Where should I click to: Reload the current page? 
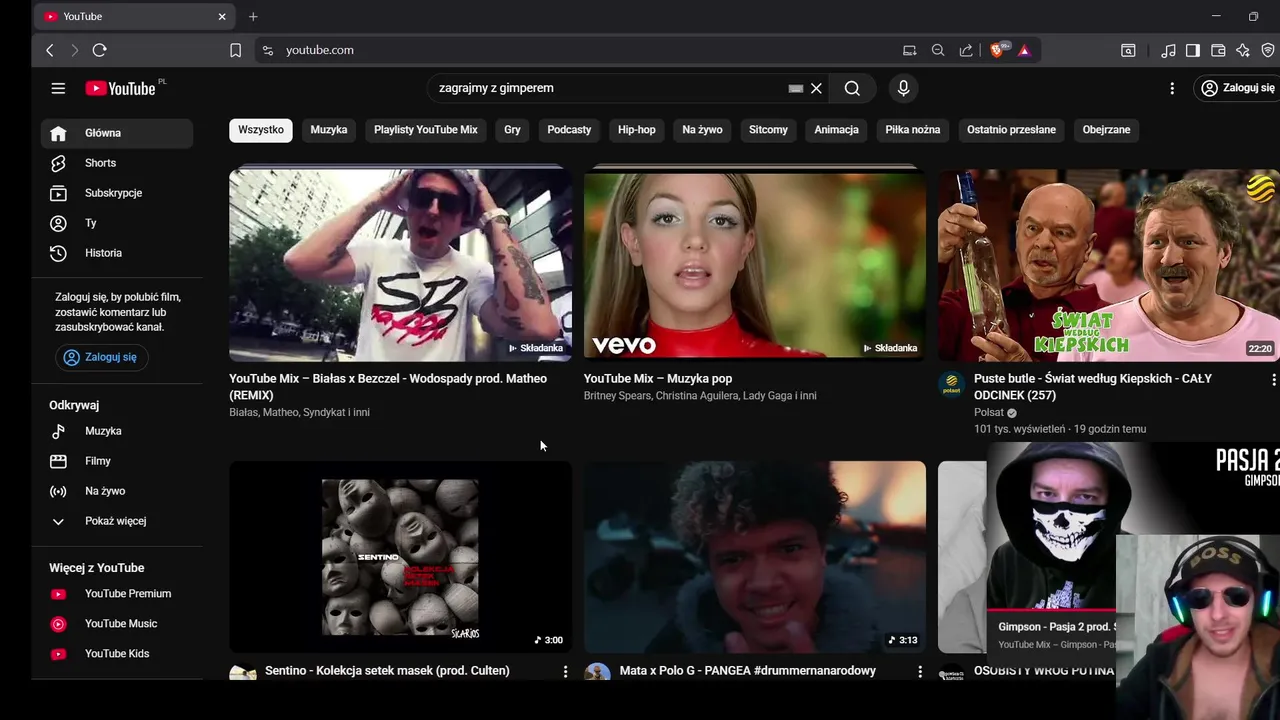[99, 50]
